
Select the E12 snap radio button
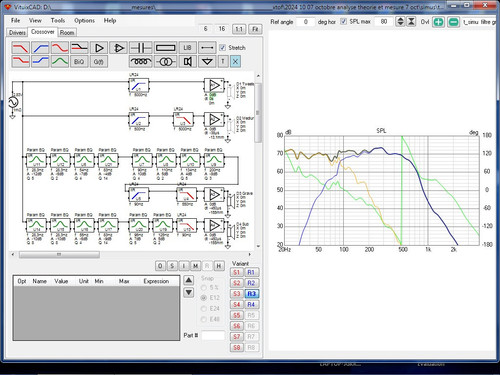(204, 298)
